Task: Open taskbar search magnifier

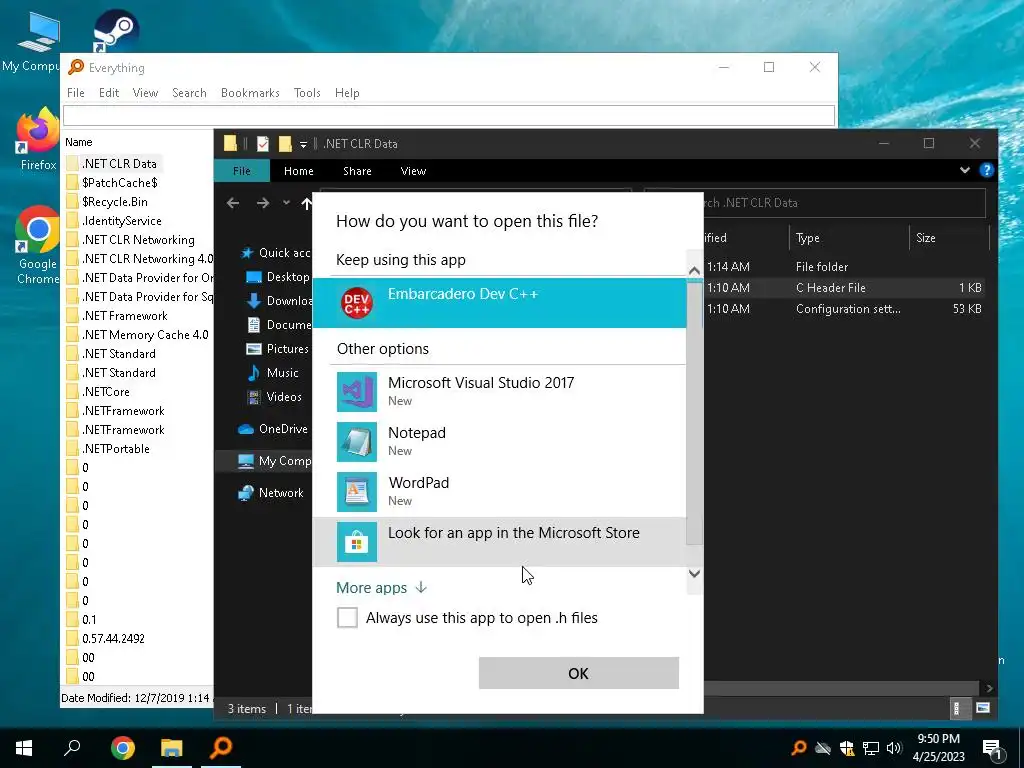Action: coord(72,748)
